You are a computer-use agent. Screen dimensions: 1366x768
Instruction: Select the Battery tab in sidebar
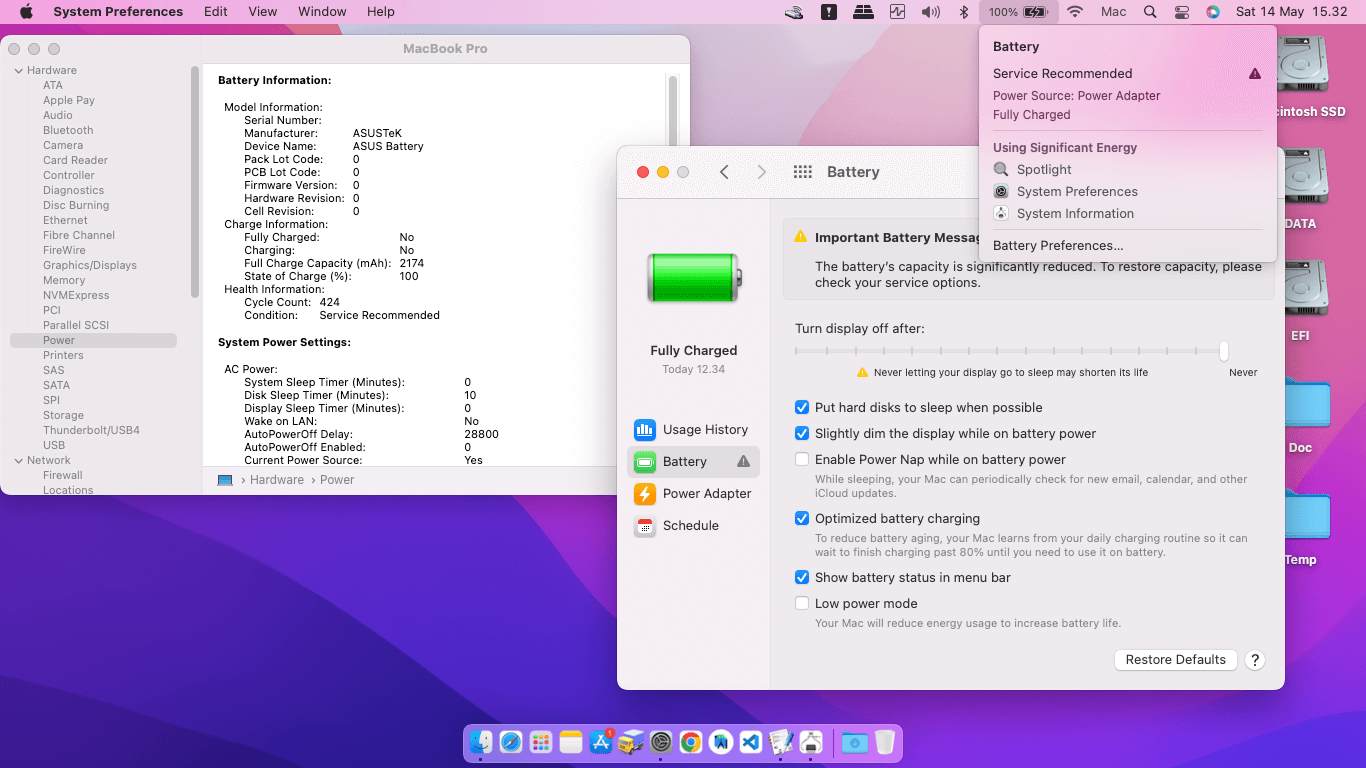(x=694, y=462)
